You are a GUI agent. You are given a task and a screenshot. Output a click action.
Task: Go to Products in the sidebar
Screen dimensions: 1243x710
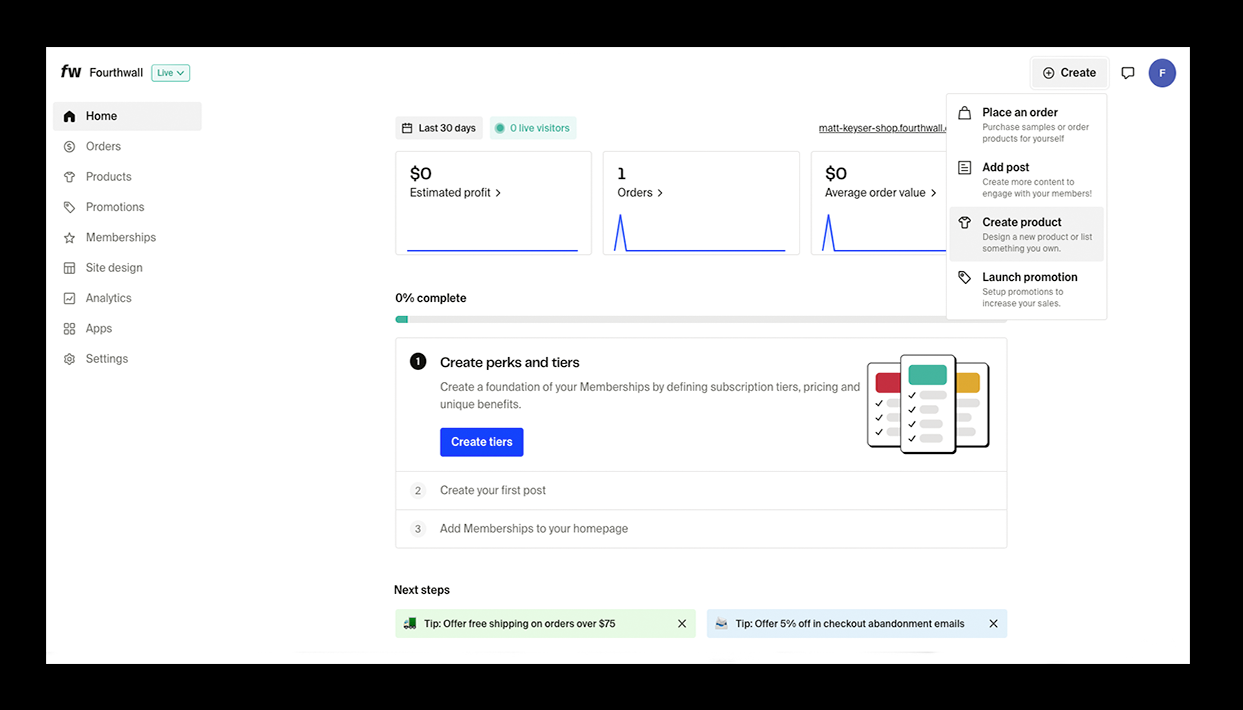click(108, 177)
